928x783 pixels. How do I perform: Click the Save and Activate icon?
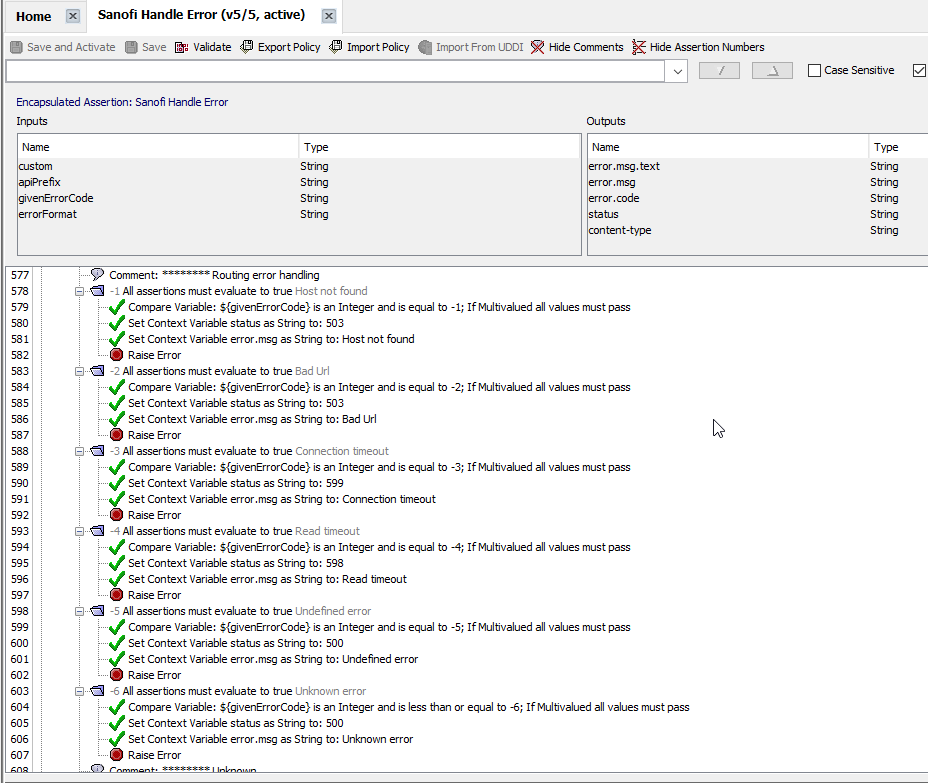pyautogui.click(x=17, y=47)
